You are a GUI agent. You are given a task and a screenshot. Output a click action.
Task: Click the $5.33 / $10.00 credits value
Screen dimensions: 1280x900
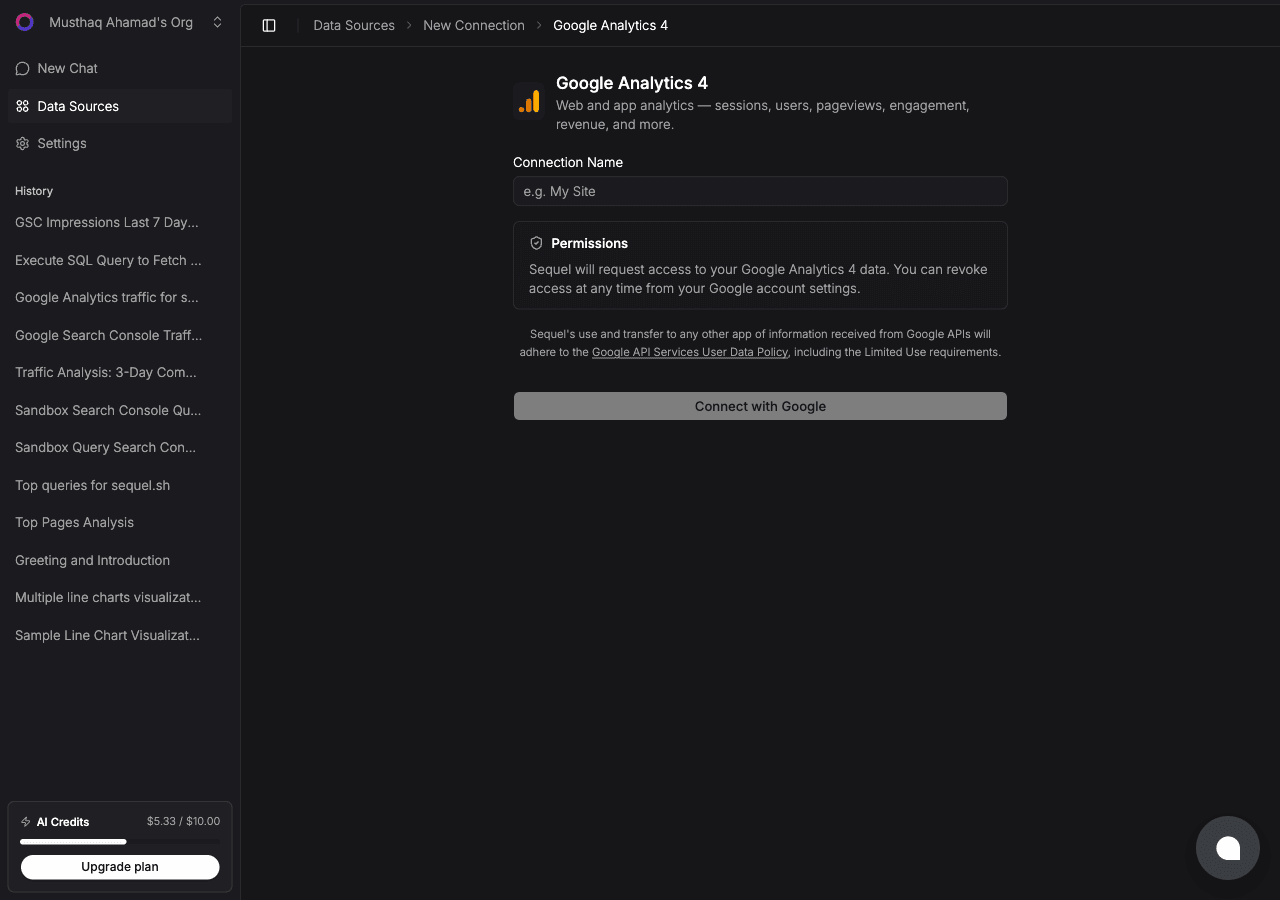click(183, 821)
